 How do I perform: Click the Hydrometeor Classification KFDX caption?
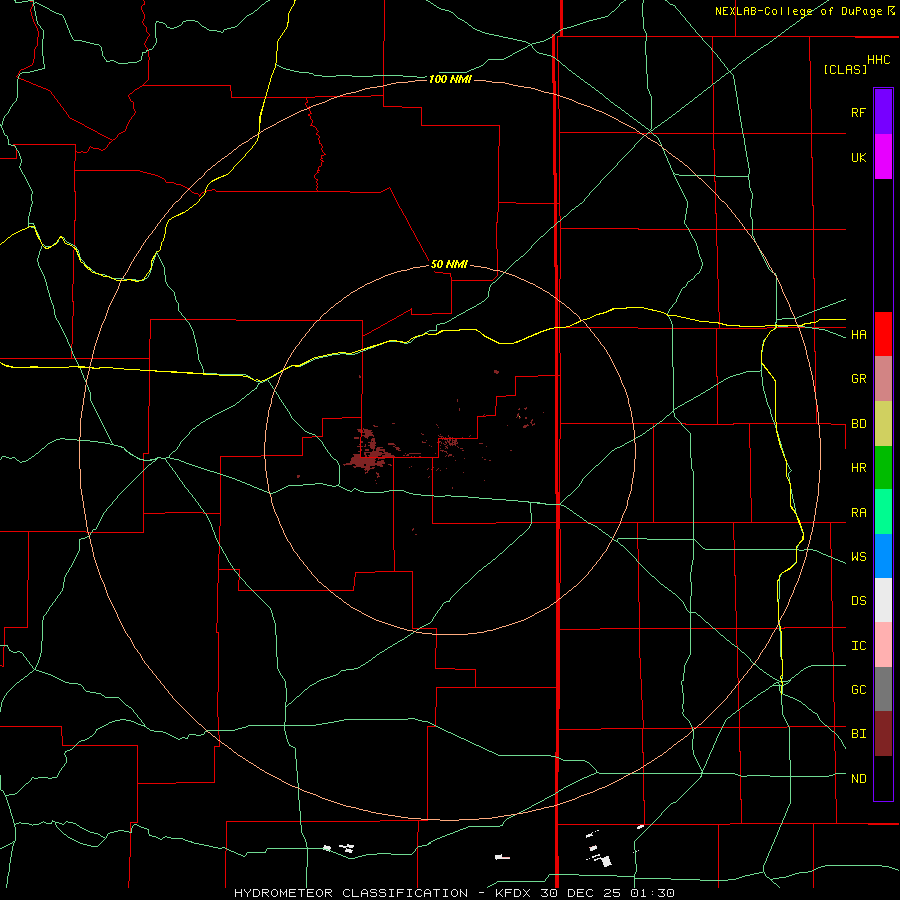(454, 893)
